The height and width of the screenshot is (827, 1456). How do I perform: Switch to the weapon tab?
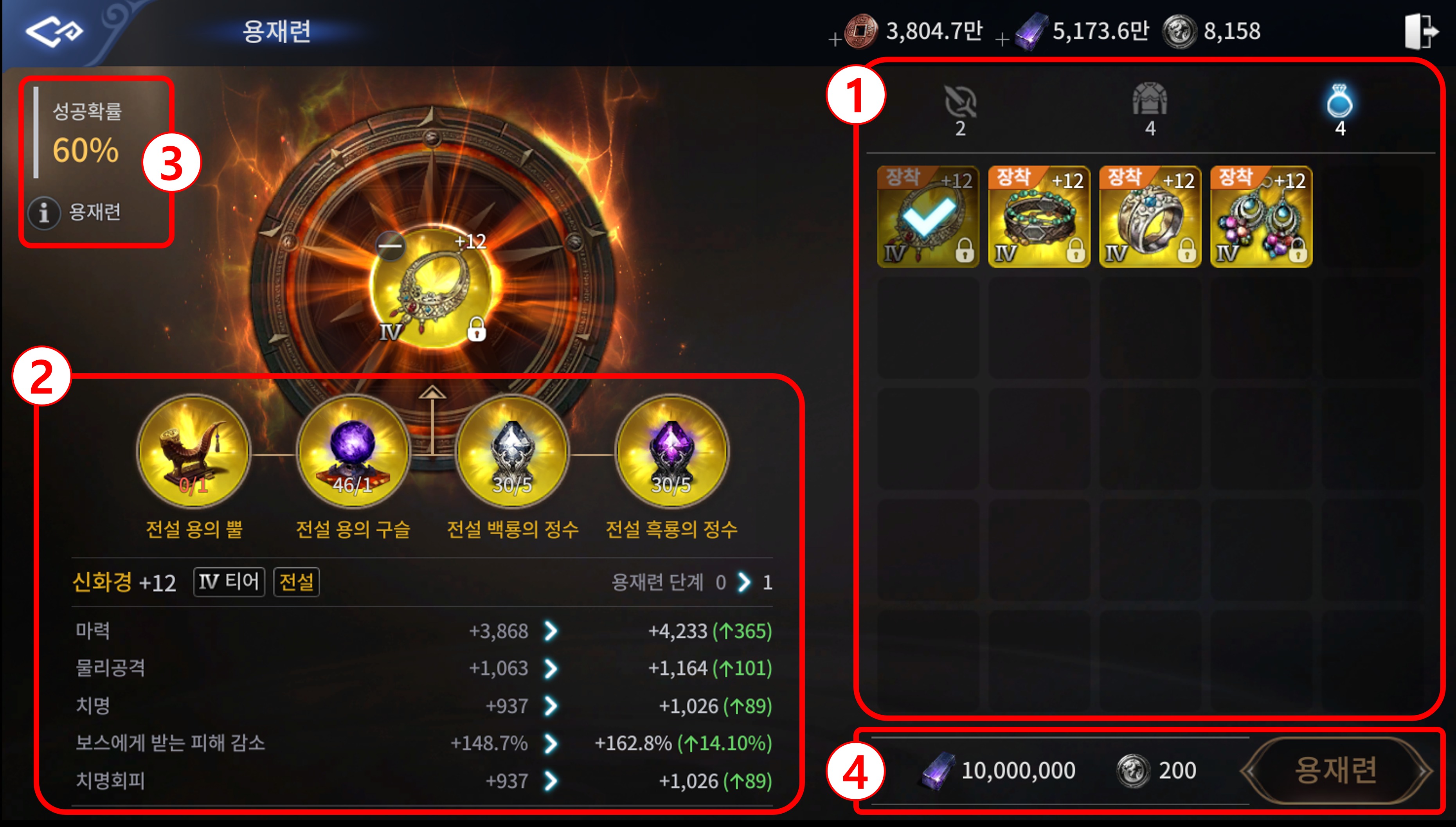click(x=960, y=110)
